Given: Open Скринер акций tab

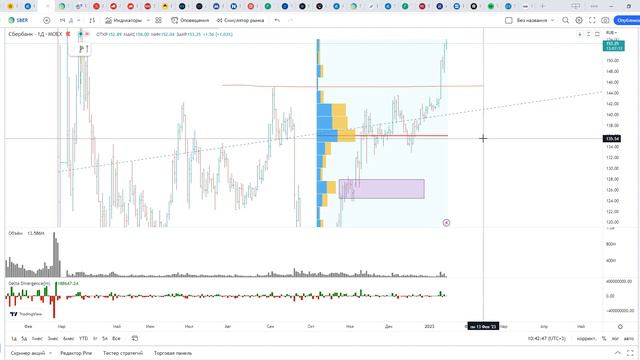Looking at the screenshot, I should (28, 353).
